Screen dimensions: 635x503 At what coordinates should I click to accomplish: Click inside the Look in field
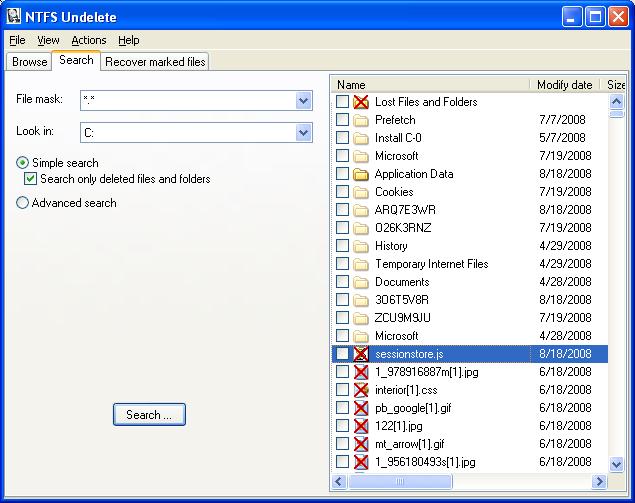click(x=188, y=132)
